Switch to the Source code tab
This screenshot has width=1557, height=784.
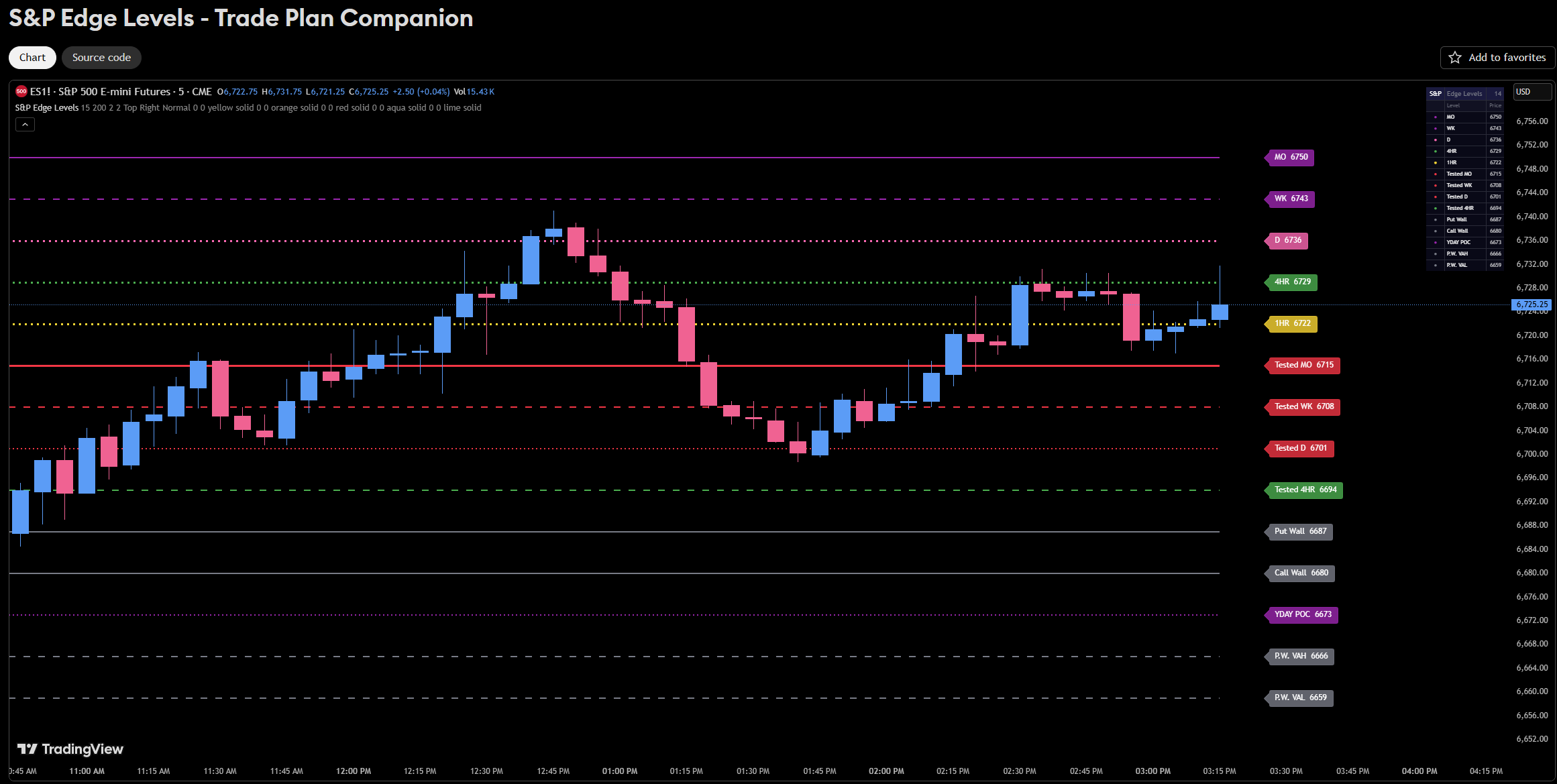101,58
